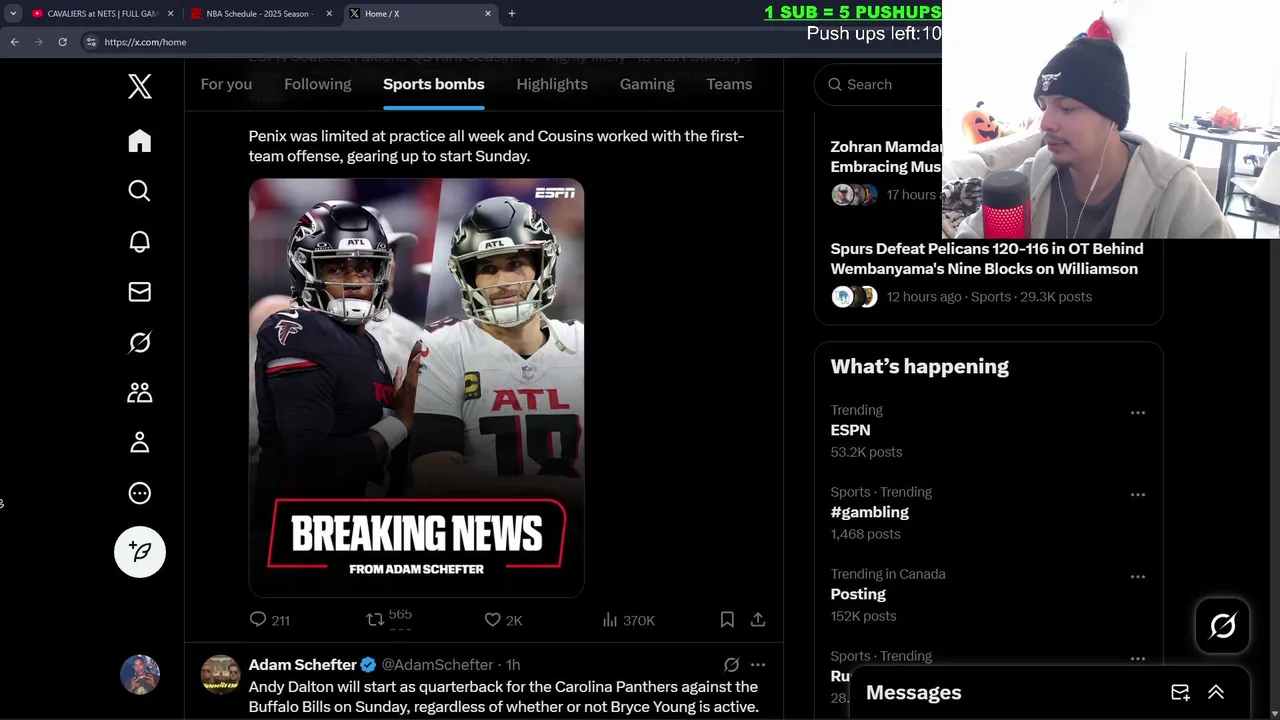The image size is (1280, 720).
Task: Click the Search input field
Action: pyautogui.click(x=880, y=84)
